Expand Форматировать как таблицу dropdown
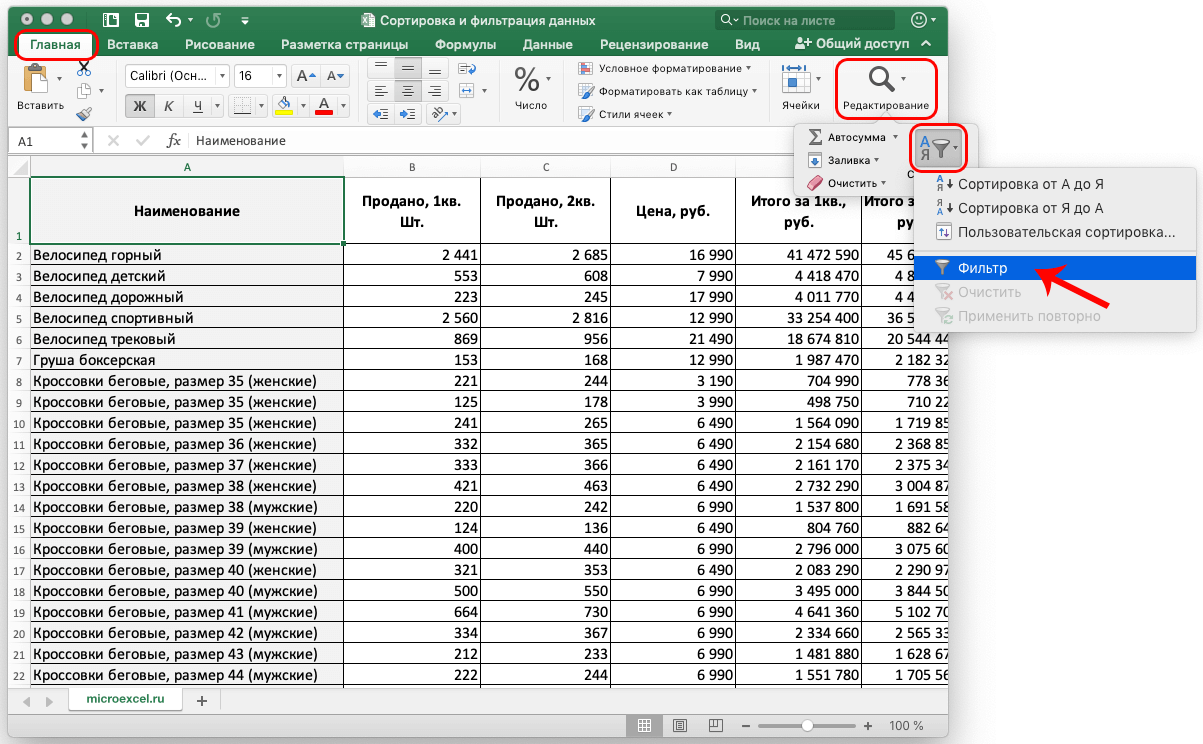Viewport: 1203px width, 744px height. point(753,91)
